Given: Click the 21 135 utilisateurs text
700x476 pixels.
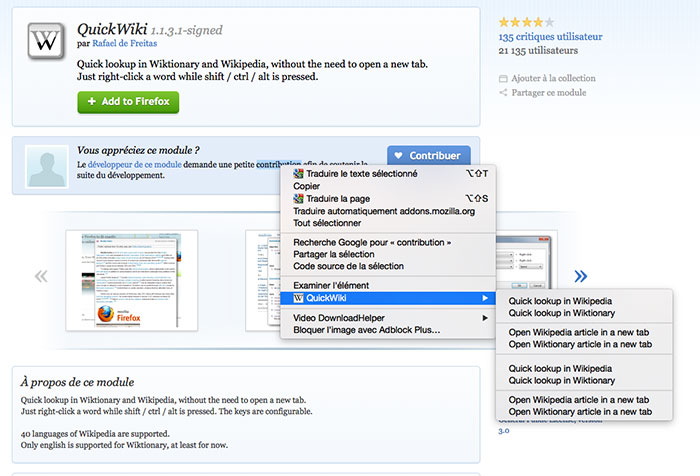Looking at the screenshot, I should [x=538, y=50].
